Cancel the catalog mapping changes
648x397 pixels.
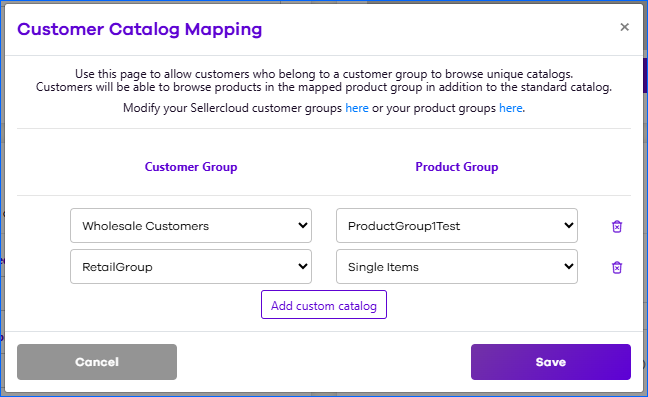click(x=97, y=362)
